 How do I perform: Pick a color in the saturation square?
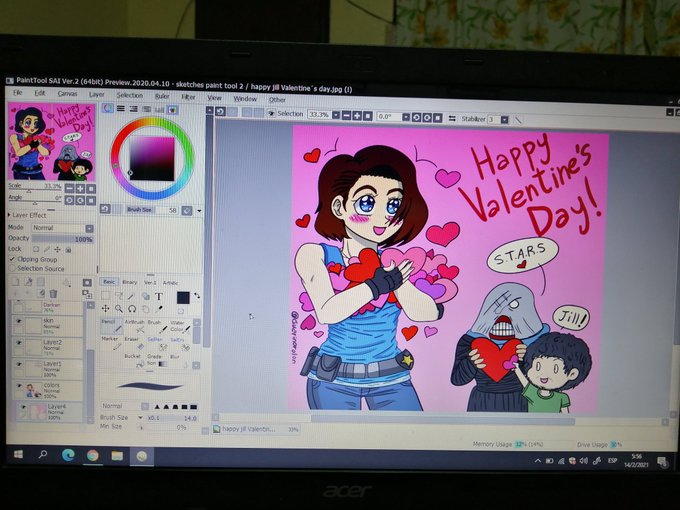[x=152, y=158]
